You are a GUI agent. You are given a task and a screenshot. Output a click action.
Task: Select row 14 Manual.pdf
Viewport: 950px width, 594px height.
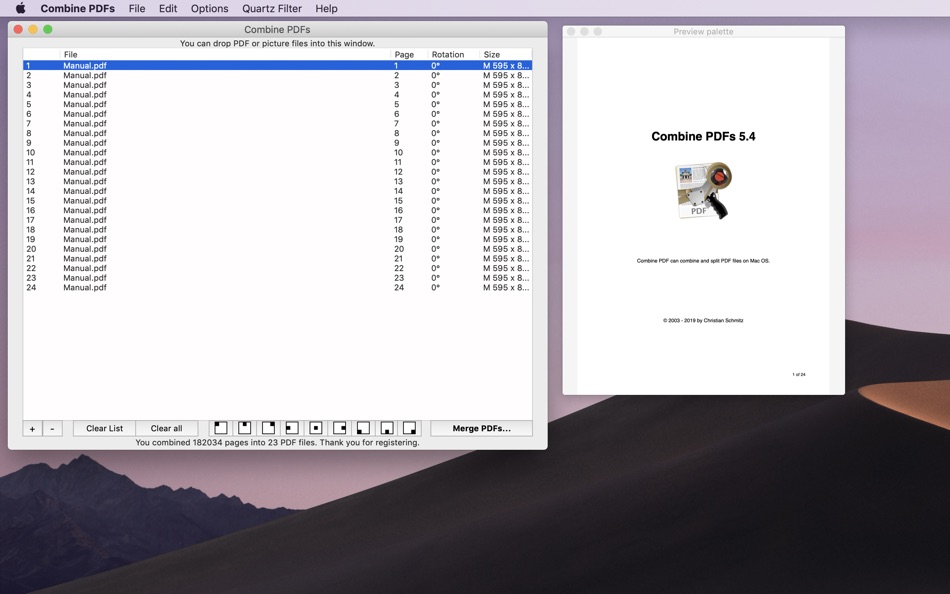[x=277, y=191]
